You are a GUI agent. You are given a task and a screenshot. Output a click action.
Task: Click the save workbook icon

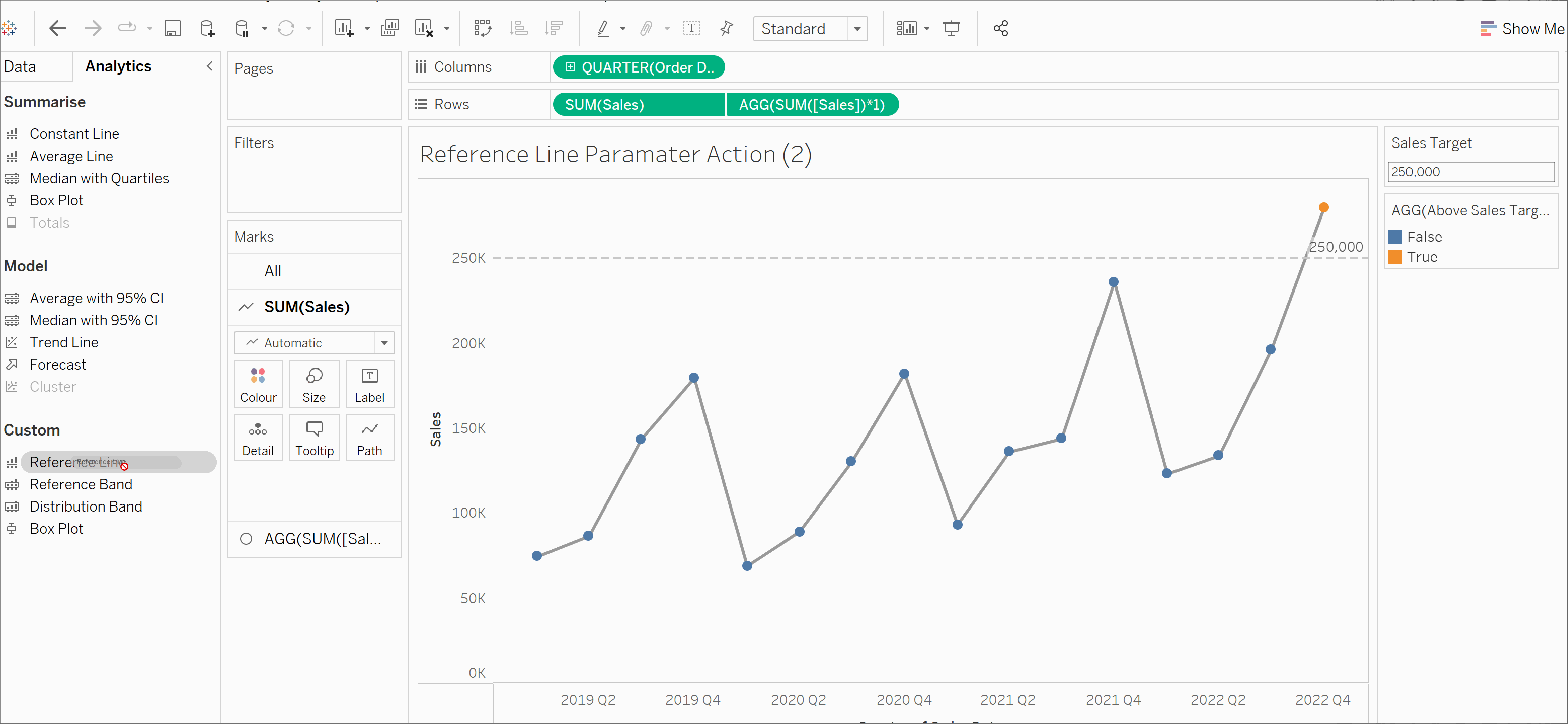173,29
